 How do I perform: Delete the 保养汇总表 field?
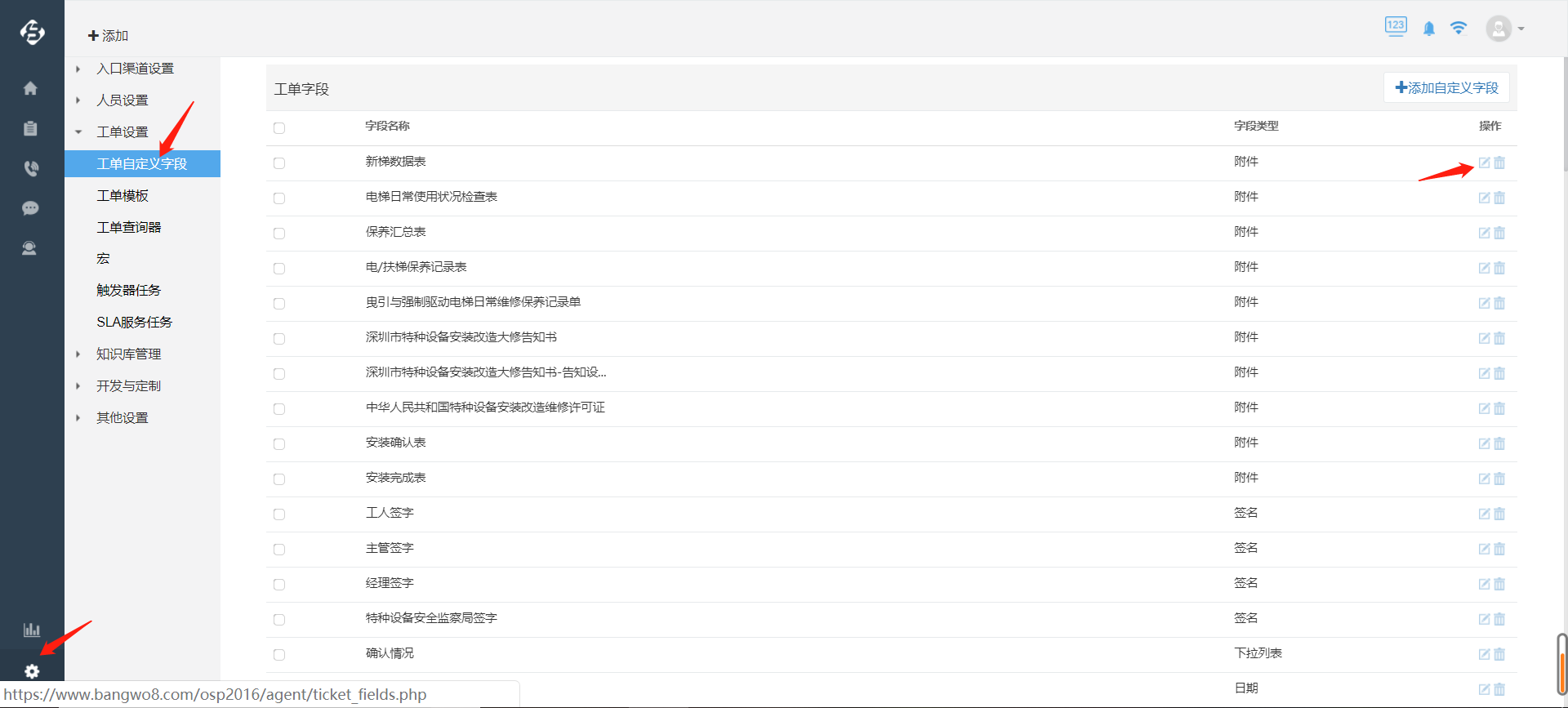click(1499, 234)
